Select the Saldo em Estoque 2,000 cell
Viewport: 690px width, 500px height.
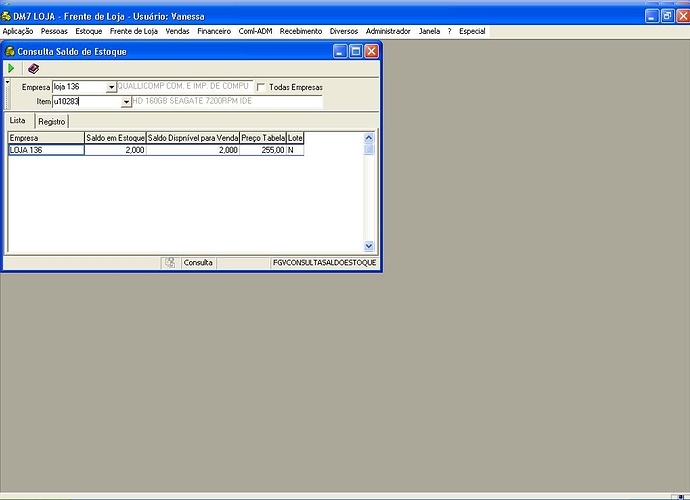pos(115,150)
